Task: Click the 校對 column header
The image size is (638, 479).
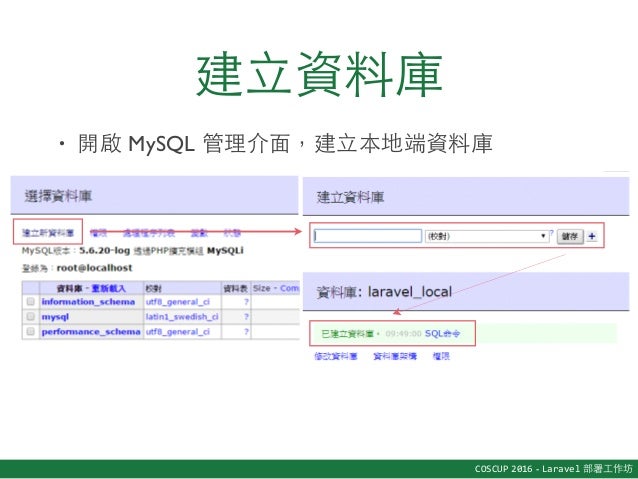Action: click(153, 289)
